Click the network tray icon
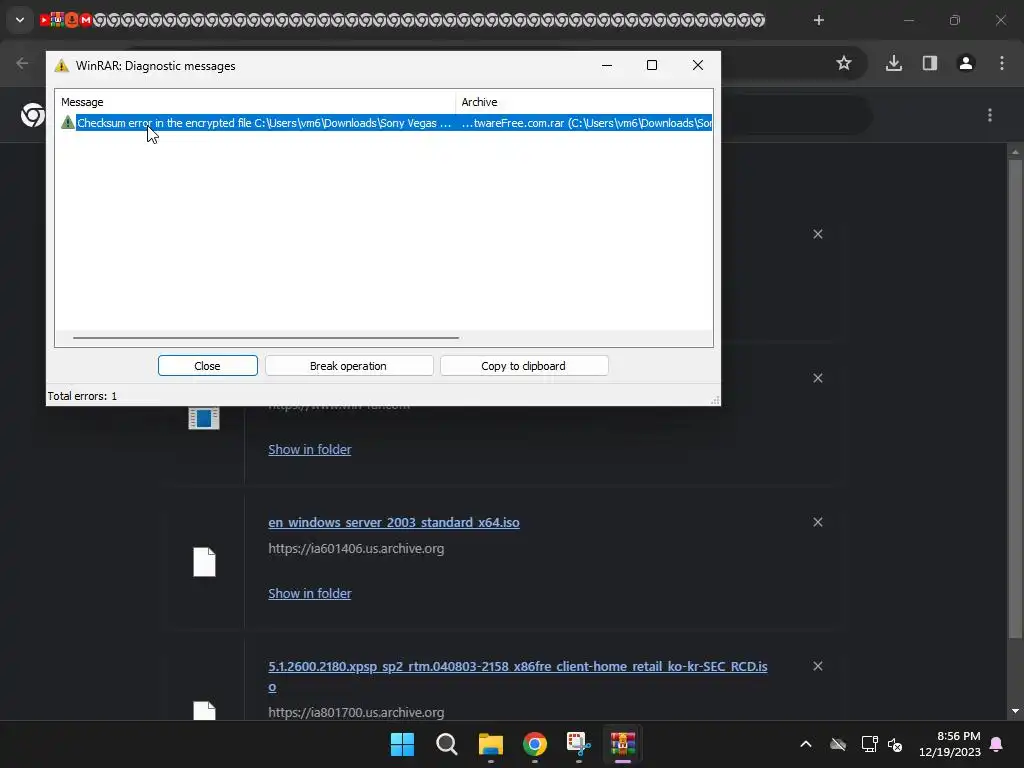 click(x=869, y=744)
